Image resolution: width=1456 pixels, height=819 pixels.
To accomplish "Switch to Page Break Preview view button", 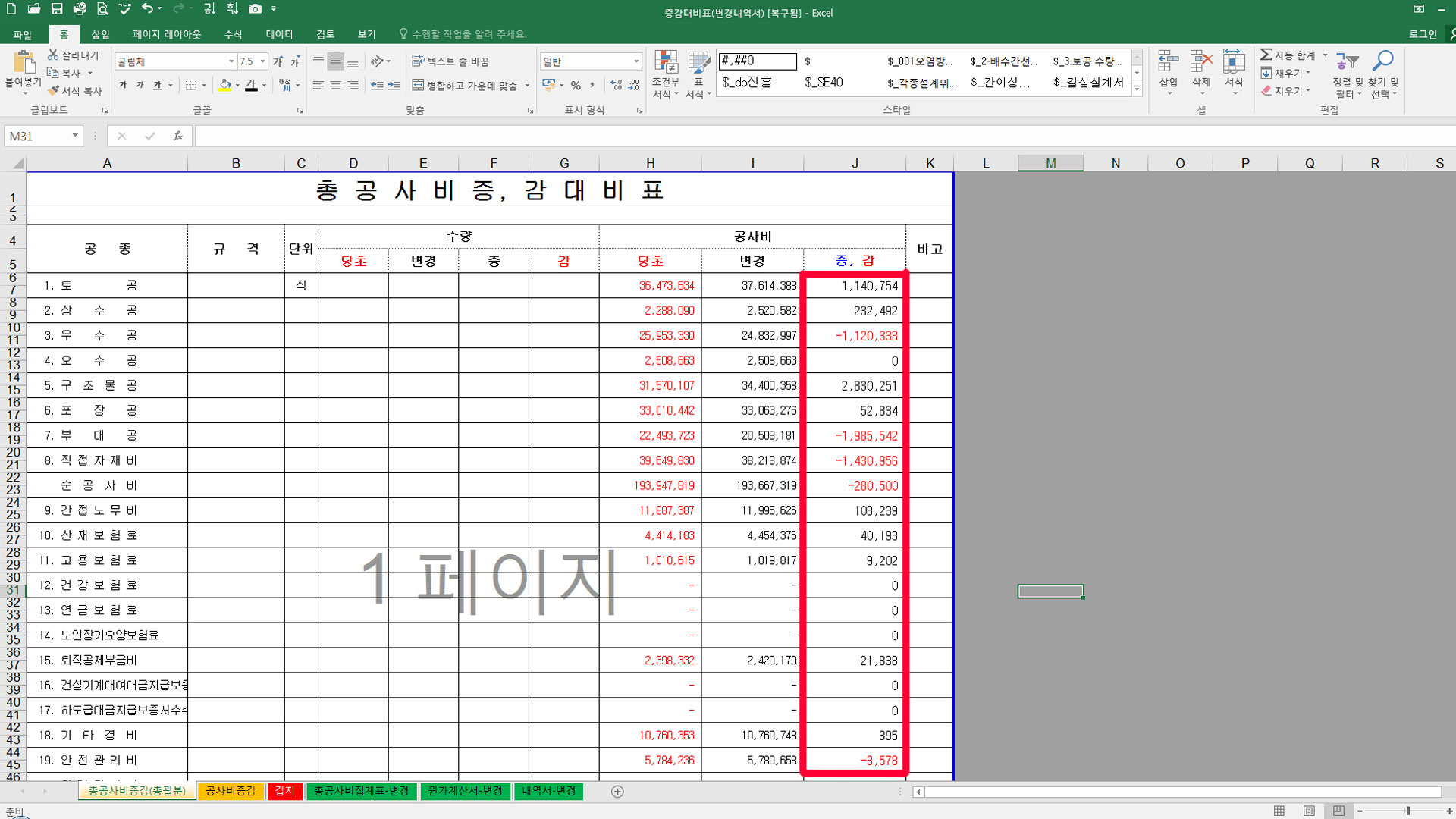I will 1338,811.
